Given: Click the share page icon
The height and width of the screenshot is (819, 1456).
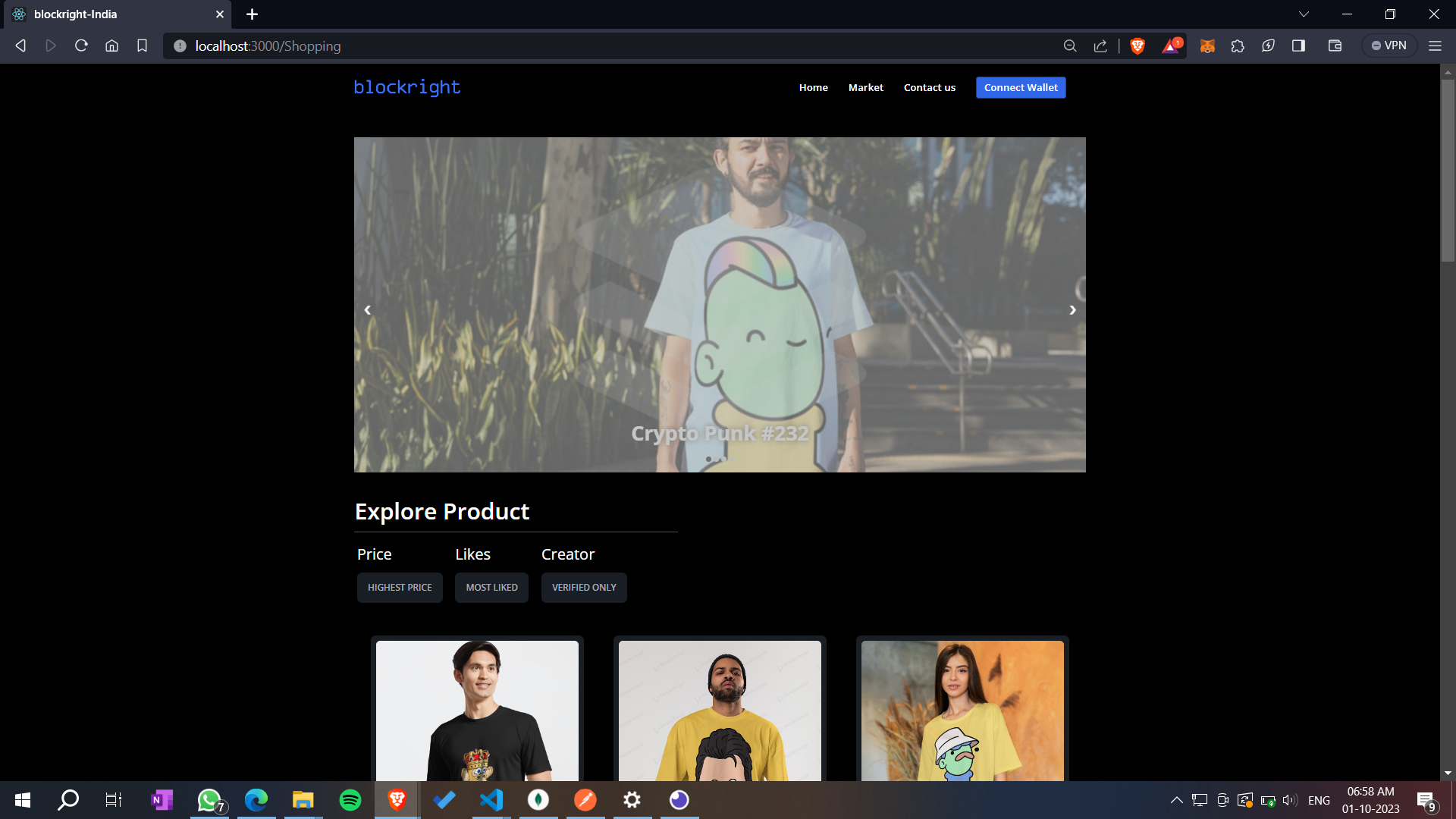Looking at the screenshot, I should (1100, 46).
